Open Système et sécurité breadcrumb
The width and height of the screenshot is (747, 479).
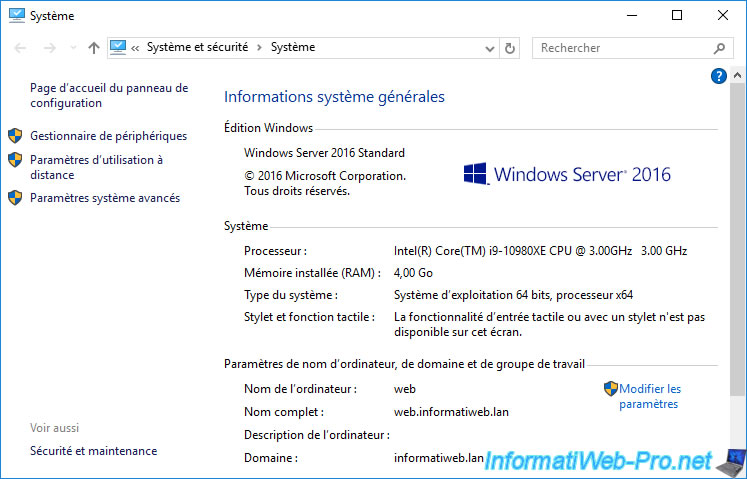(197, 47)
